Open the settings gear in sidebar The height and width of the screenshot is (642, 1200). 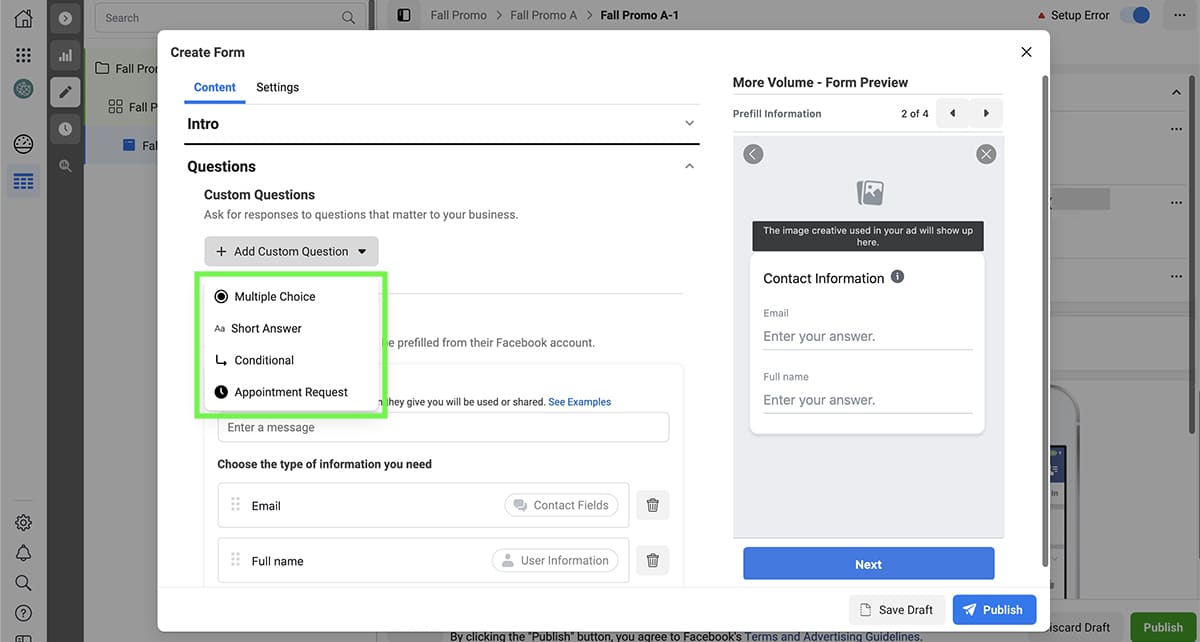tap(23, 522)
